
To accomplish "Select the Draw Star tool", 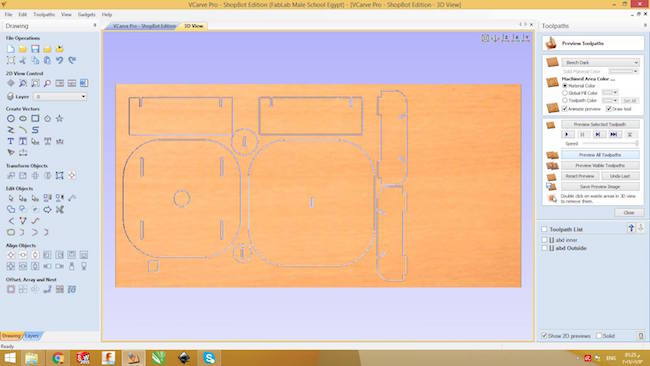I will (60, 119).
